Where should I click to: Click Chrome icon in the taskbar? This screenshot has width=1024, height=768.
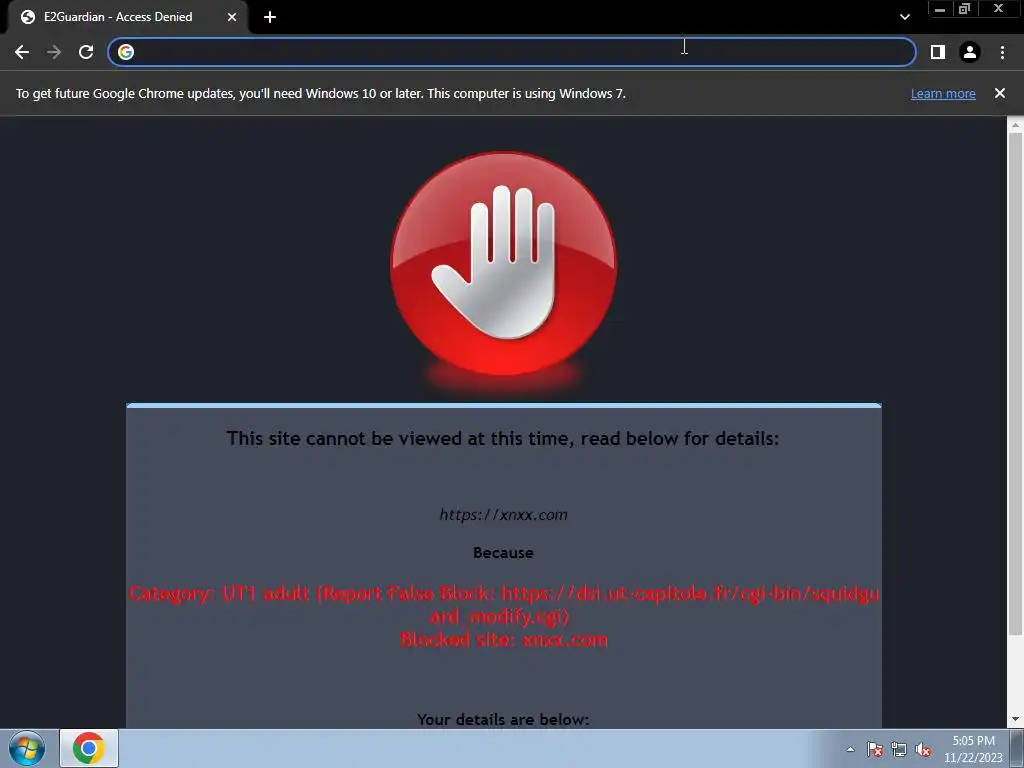point(89,748)
